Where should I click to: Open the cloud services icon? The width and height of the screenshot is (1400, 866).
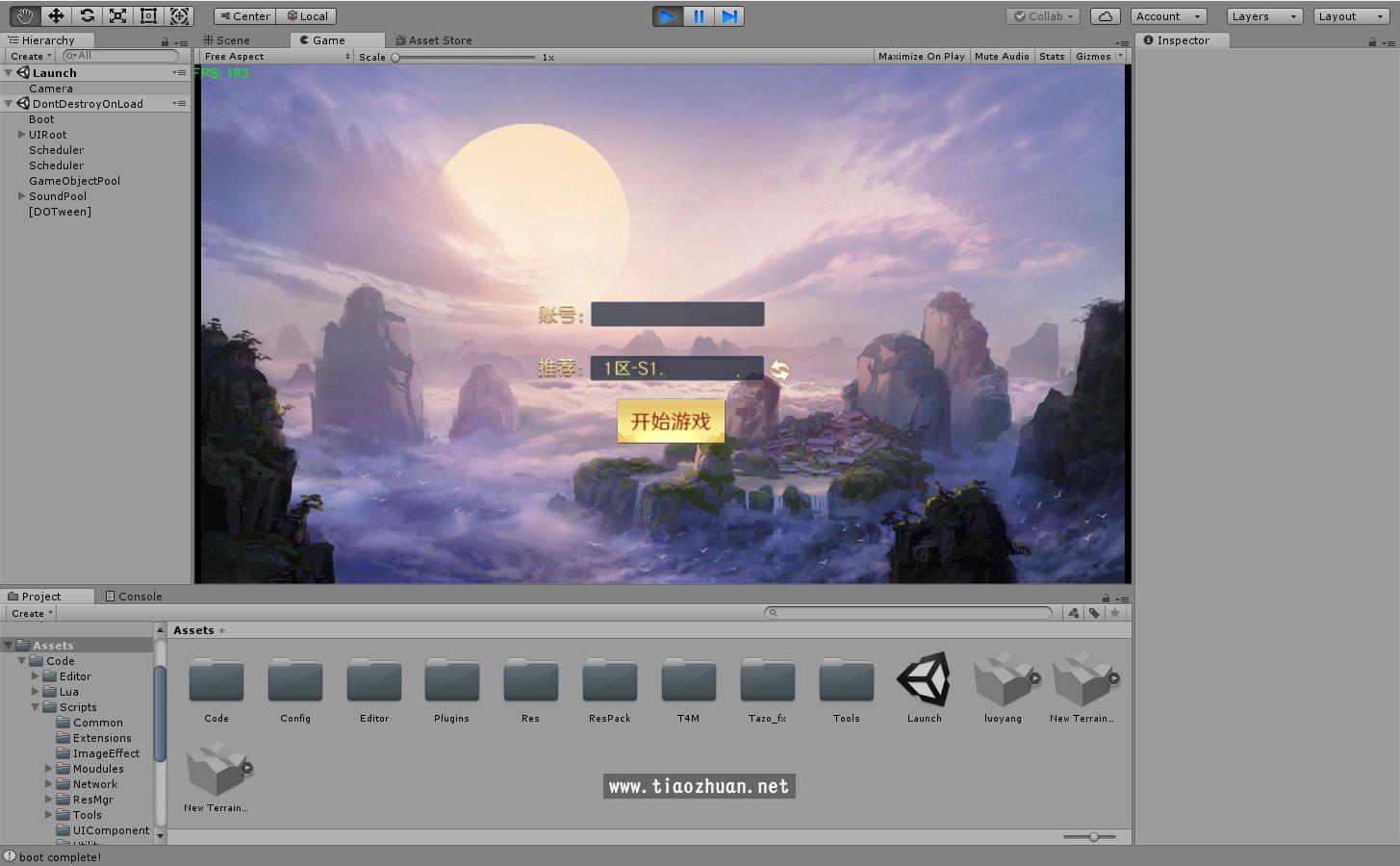[1106, 16]
